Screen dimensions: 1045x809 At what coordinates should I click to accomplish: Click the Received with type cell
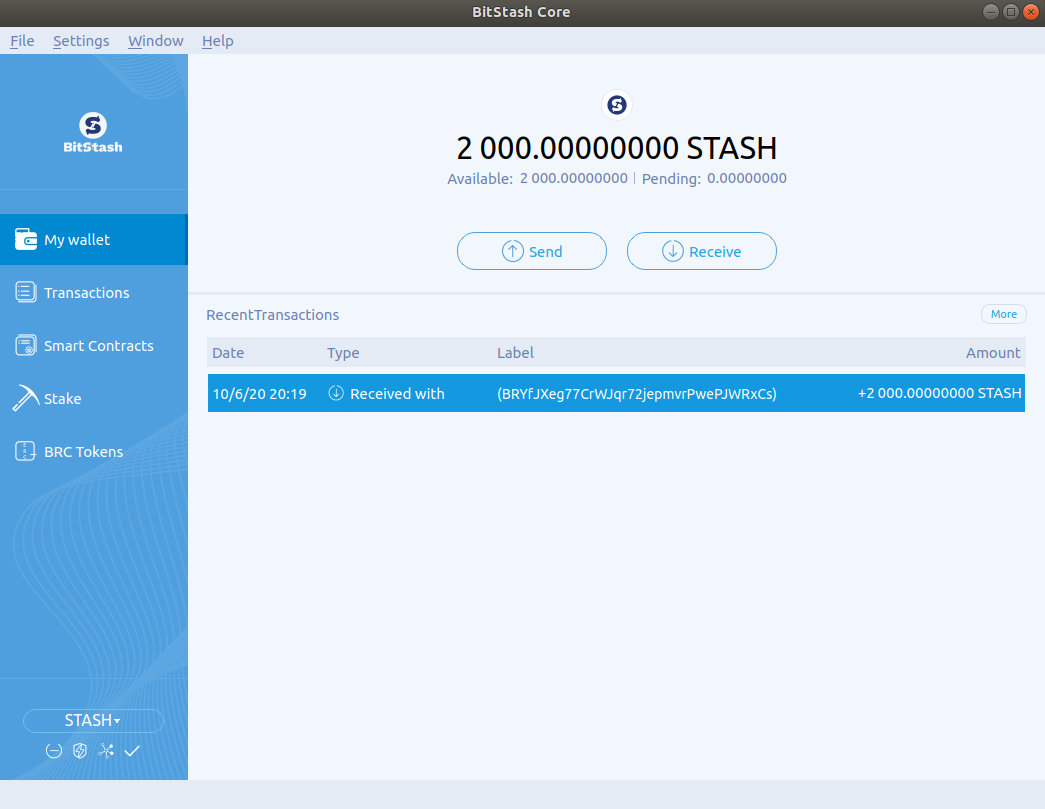tap(387, 394)
